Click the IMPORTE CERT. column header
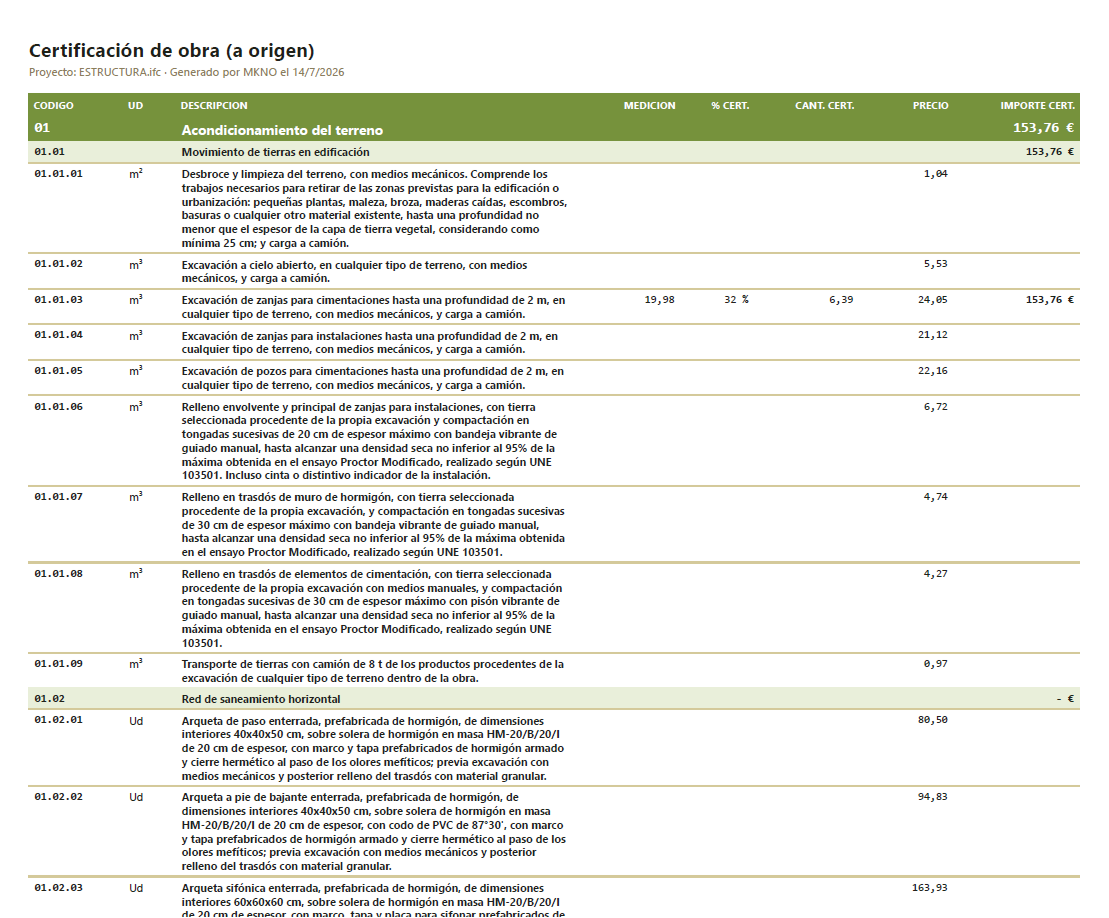The image size is (1109, 918). click(1037, 105)
